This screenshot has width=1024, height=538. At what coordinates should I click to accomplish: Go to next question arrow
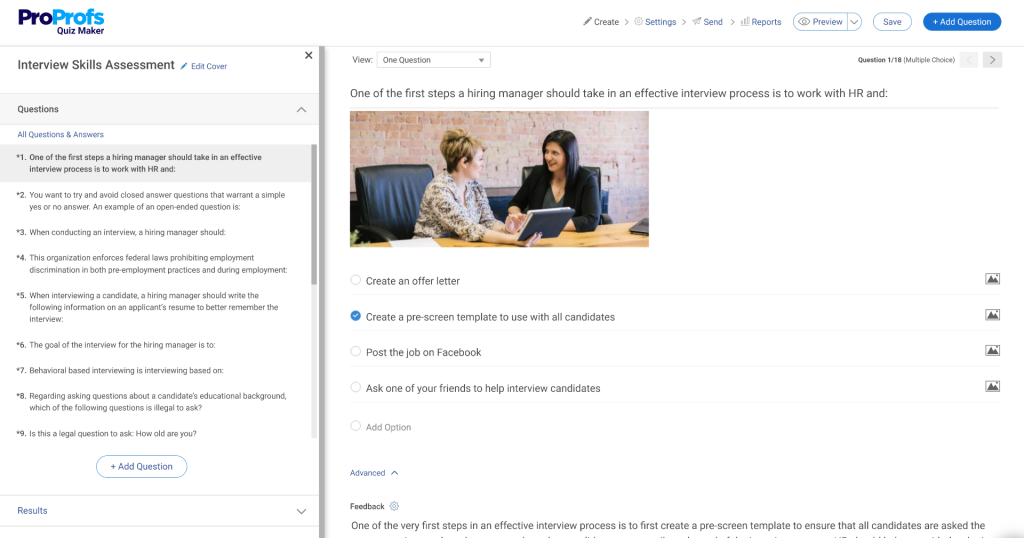point(992,60)
